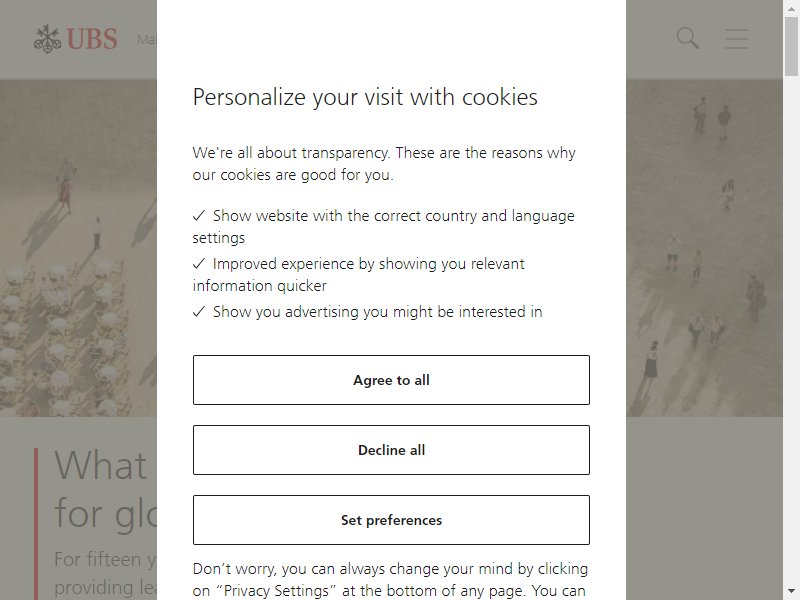Viewport: 800px width, 600px height.
Task: Accept cookies with Agree to all
Action: click(391, 380)
